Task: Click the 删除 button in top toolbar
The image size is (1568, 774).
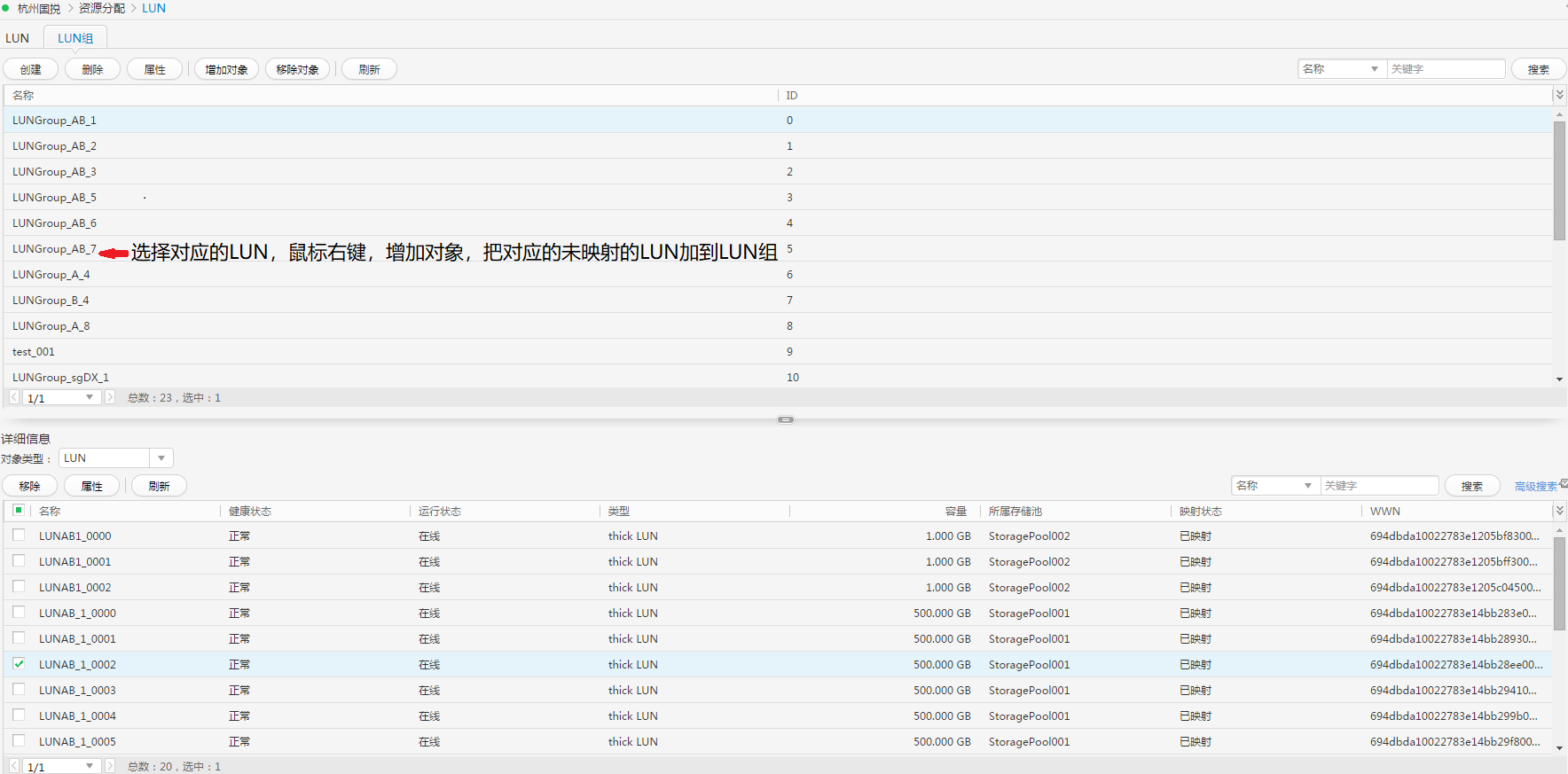Action: click(92, 69)
